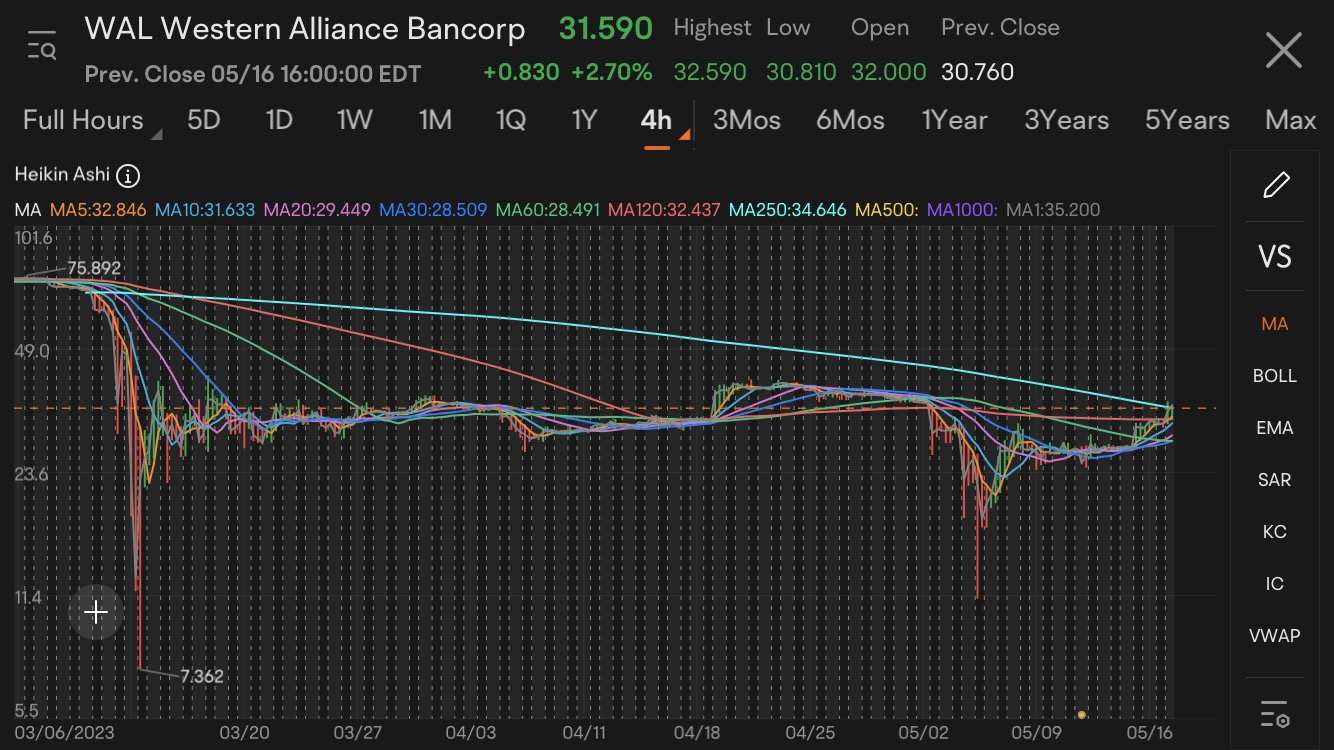This screenshot has width=1334, height=750.
Task: Click the 75.892 high price marker
Action: click(x=94, y=268)
